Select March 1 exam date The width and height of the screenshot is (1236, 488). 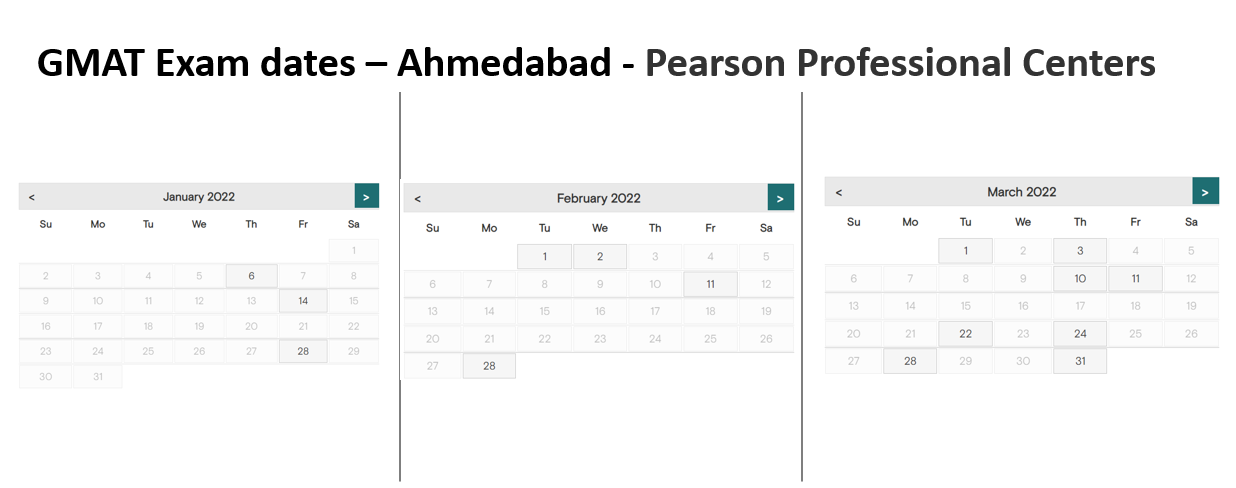click(x=966, y=251)
